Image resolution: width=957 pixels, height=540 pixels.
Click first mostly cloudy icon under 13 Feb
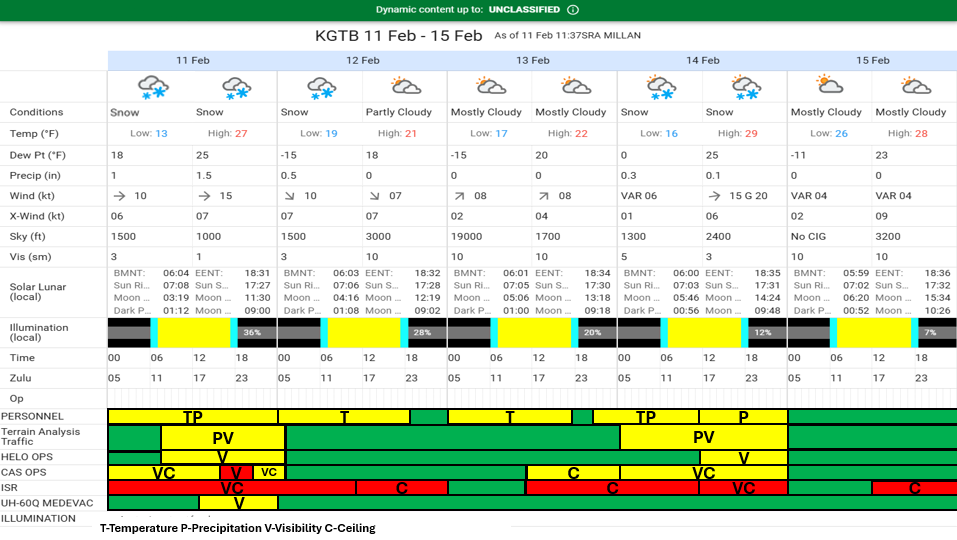[490, 86]
